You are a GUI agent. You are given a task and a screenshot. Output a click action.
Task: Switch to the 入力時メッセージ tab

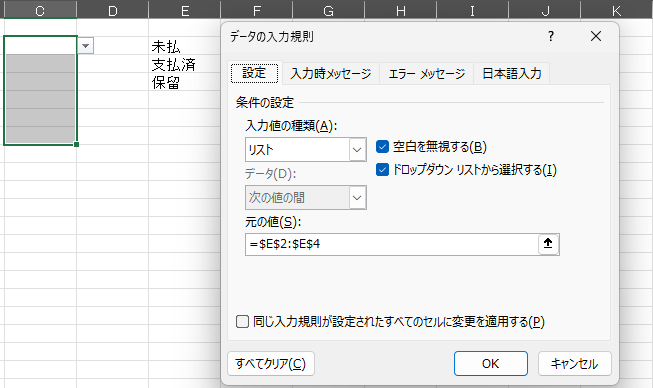331,74
